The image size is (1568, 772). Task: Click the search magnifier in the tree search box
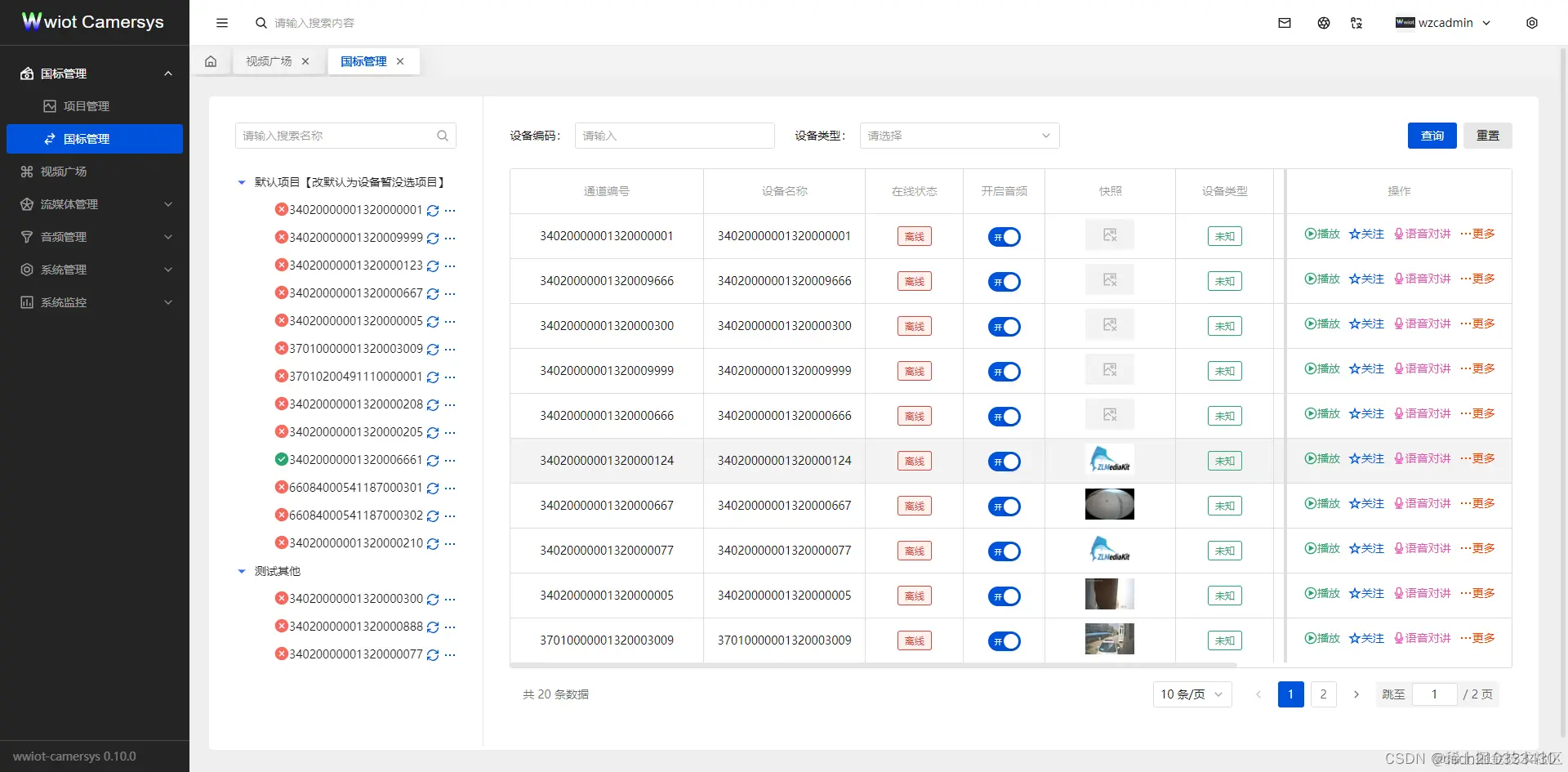tap(443, 136)
